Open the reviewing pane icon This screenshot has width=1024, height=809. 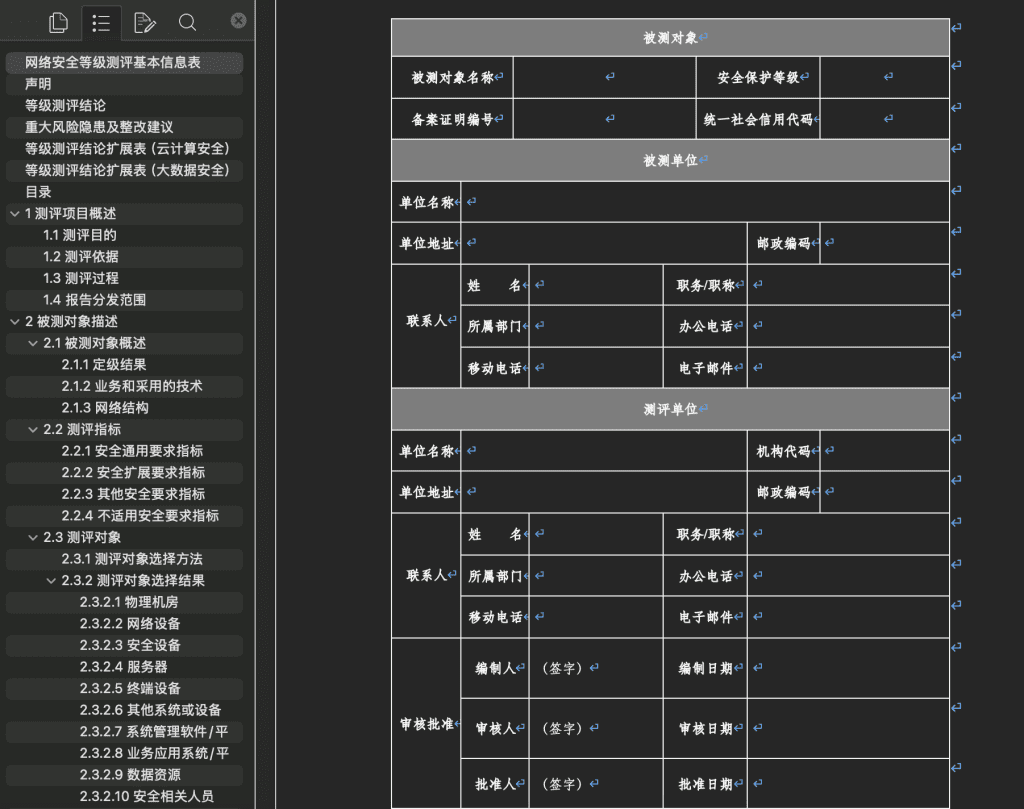[144, 22]
